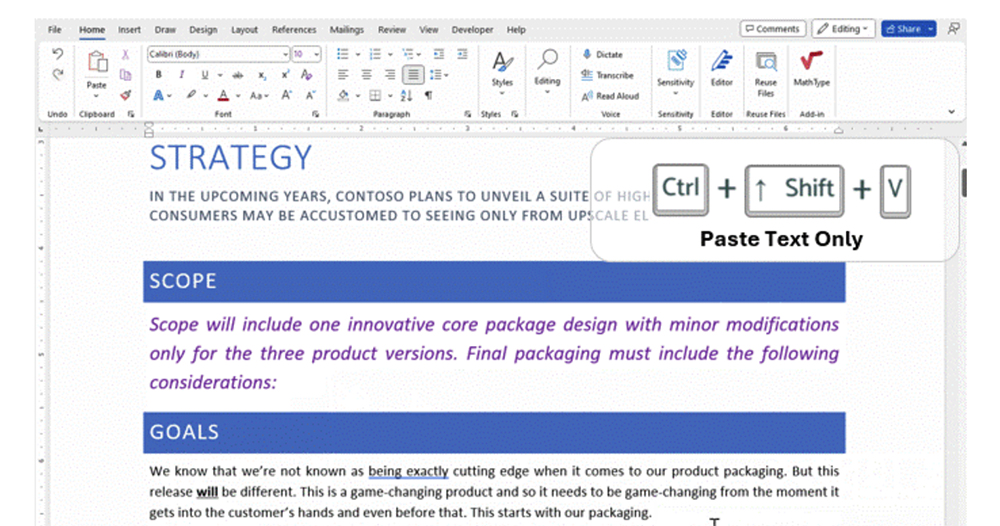Collapse the ribbon with chevron
The width and height of the screenshot is (1000, 526).
click(x=952, y=112)
